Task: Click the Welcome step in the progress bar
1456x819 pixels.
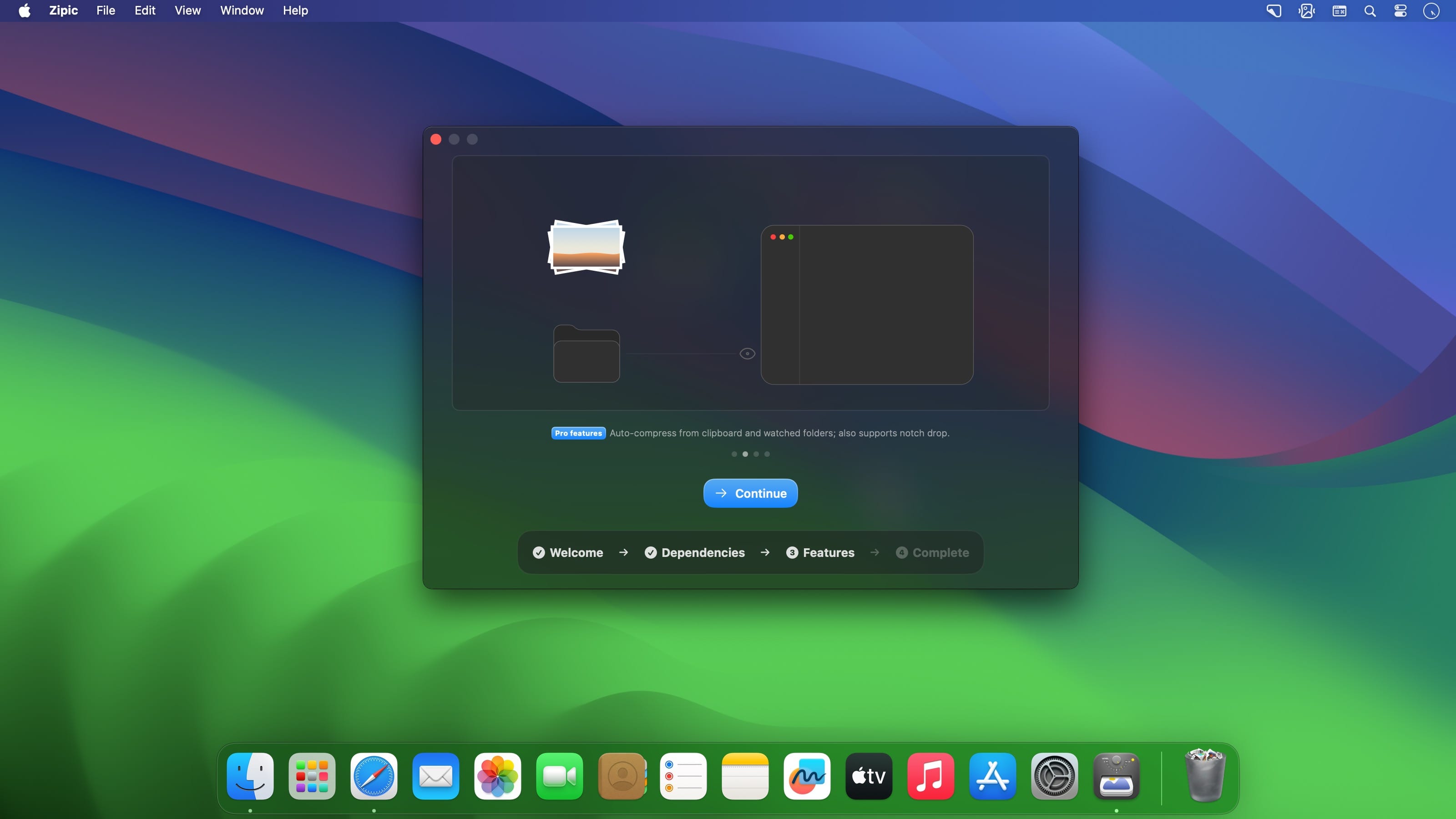Action: 568,552
